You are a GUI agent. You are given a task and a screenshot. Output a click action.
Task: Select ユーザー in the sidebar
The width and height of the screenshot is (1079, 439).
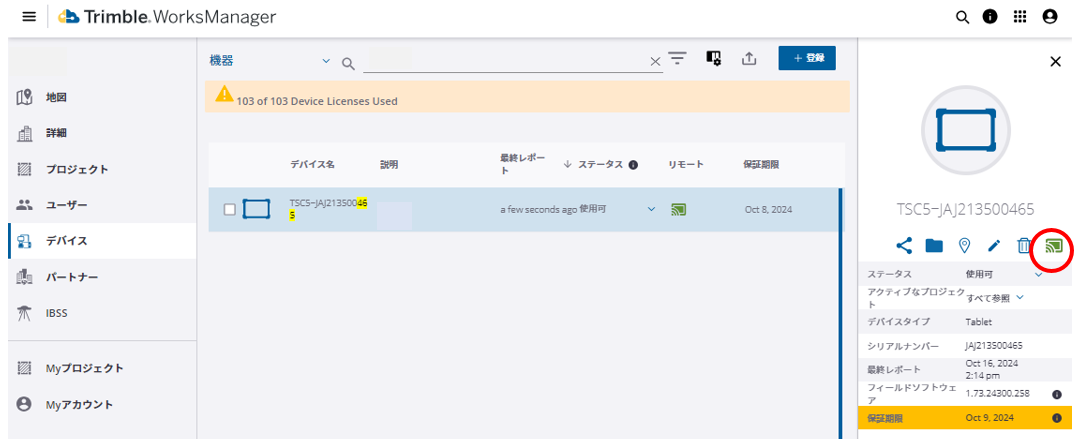[67, 205]
